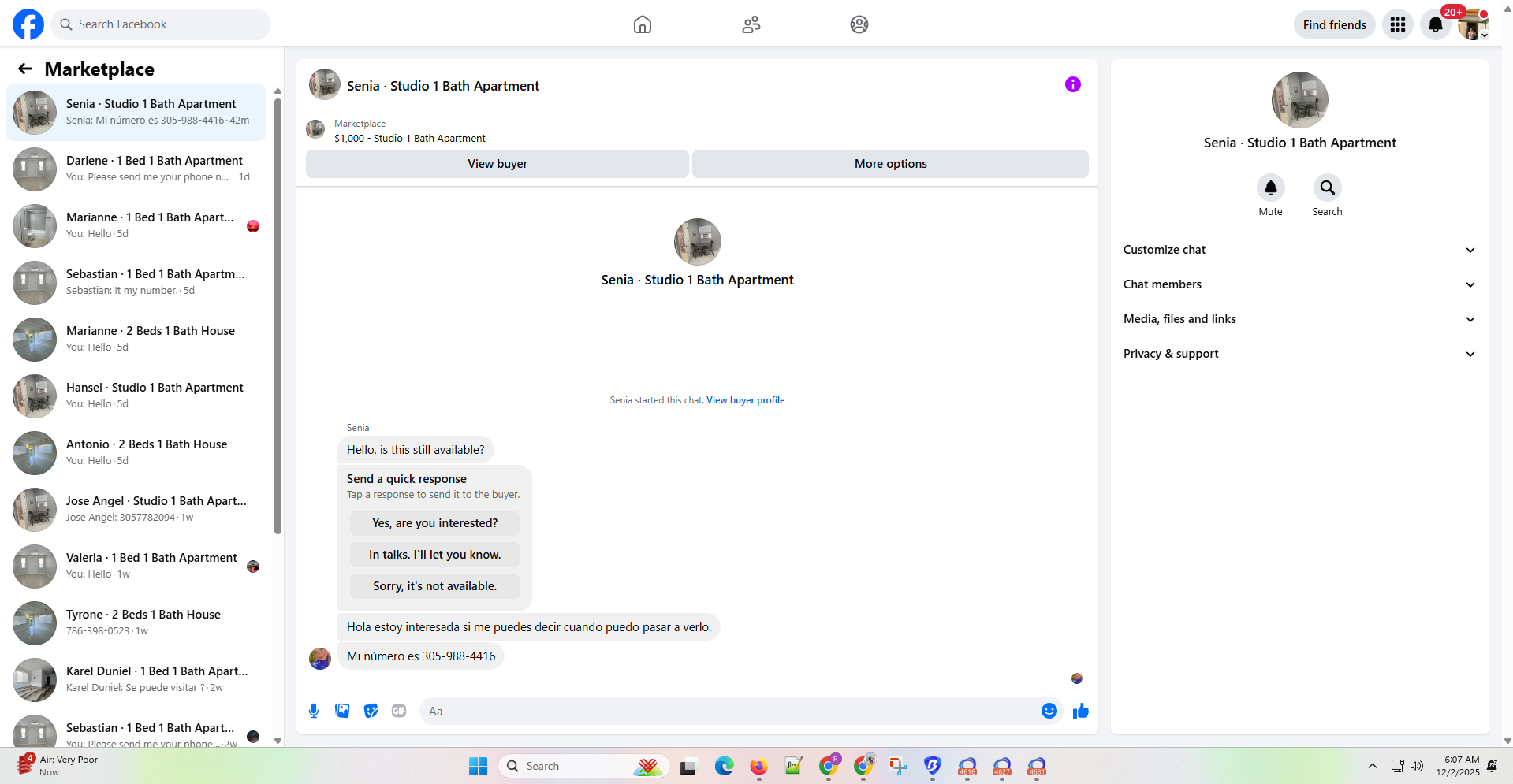Viewport: 1513px width, 784px height.
Task: Send a thumbs up like
Action: tap(1081, 711)
